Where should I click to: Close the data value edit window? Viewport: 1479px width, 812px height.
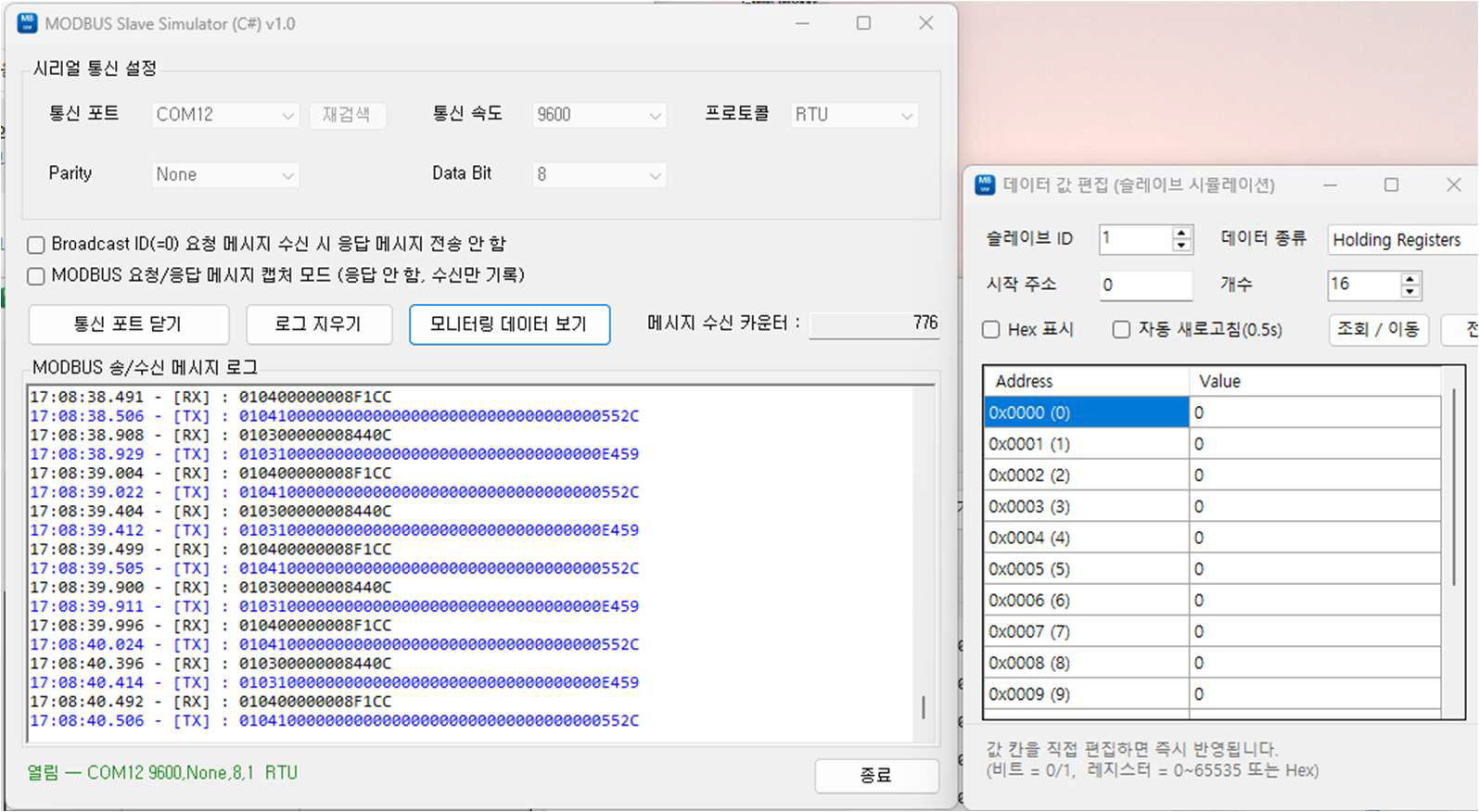1453,184
